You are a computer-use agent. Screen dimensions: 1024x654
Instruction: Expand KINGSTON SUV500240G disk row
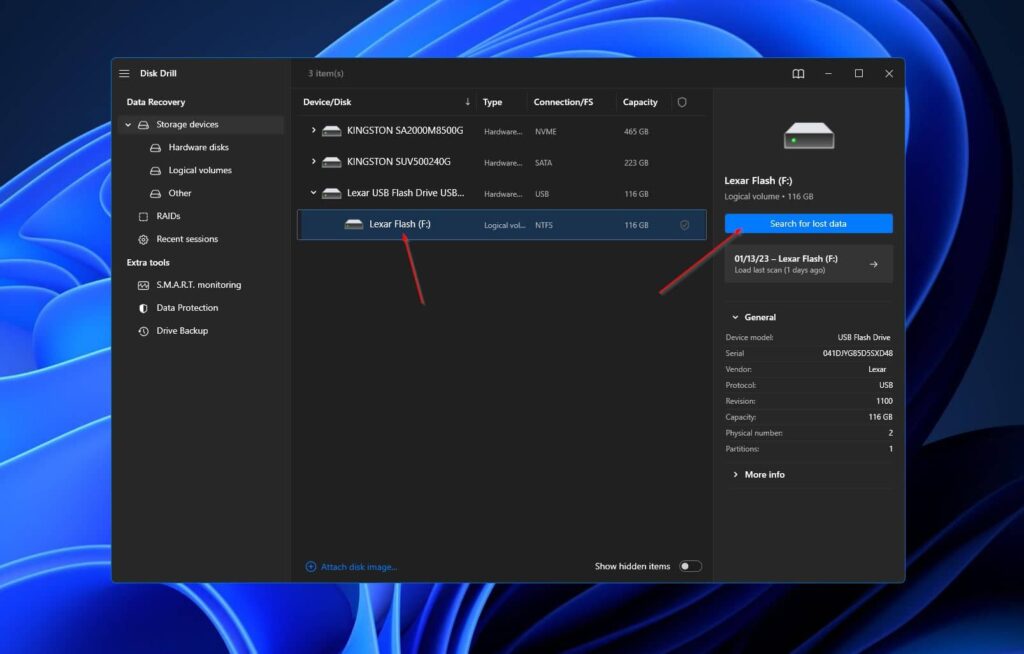pyautogui.click(x=313, y=162)
